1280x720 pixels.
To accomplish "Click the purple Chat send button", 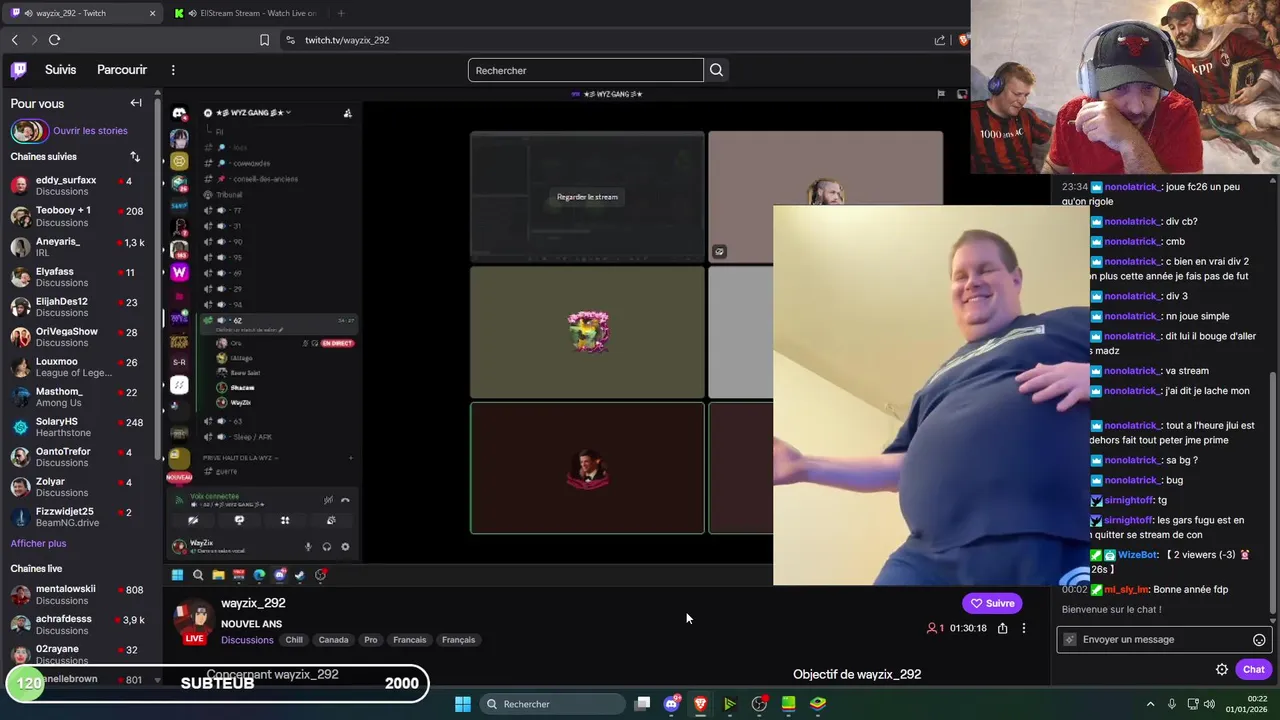I will pyautogui.click(x=1254, y=670).
